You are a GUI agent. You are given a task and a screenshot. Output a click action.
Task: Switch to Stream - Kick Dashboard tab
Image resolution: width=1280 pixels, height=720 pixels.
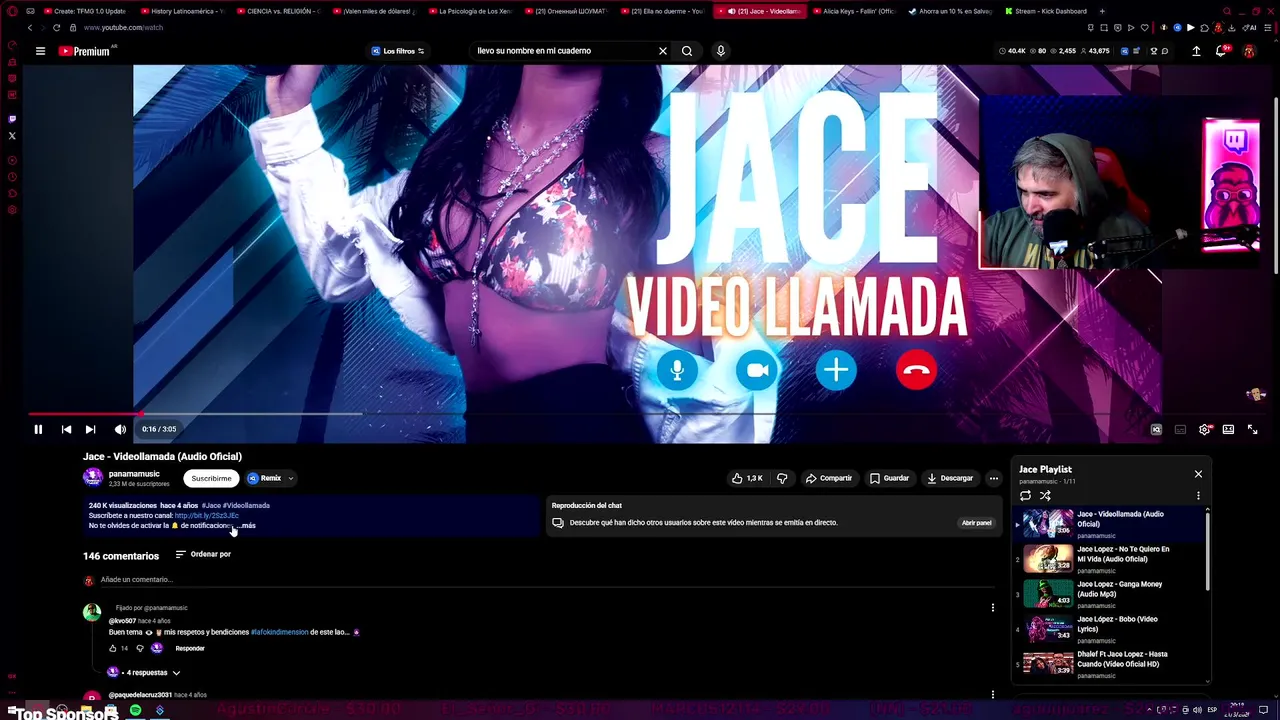click(1045, 11)
